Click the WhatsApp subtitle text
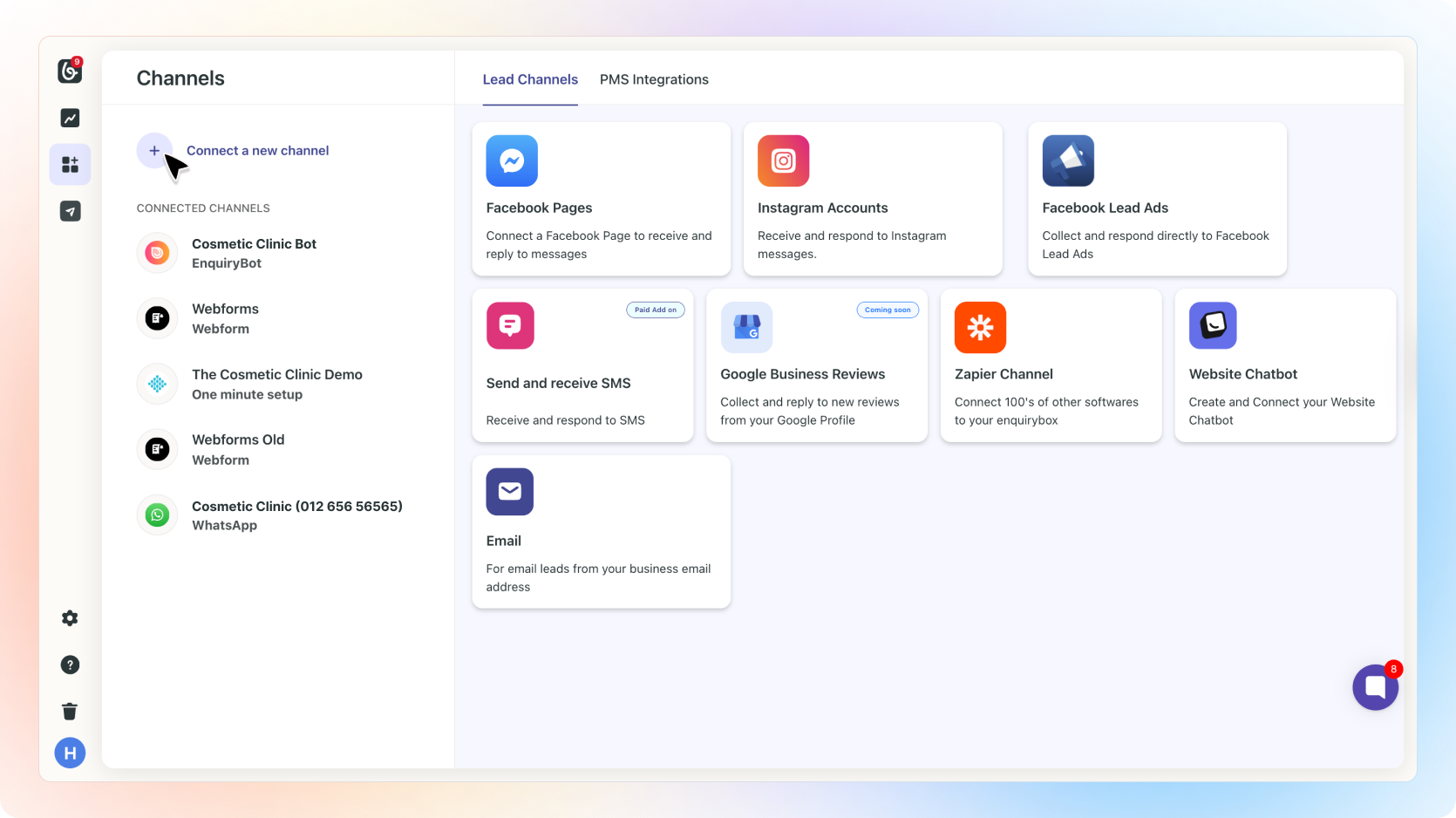 pyautogui.click(x=224, y=526)
